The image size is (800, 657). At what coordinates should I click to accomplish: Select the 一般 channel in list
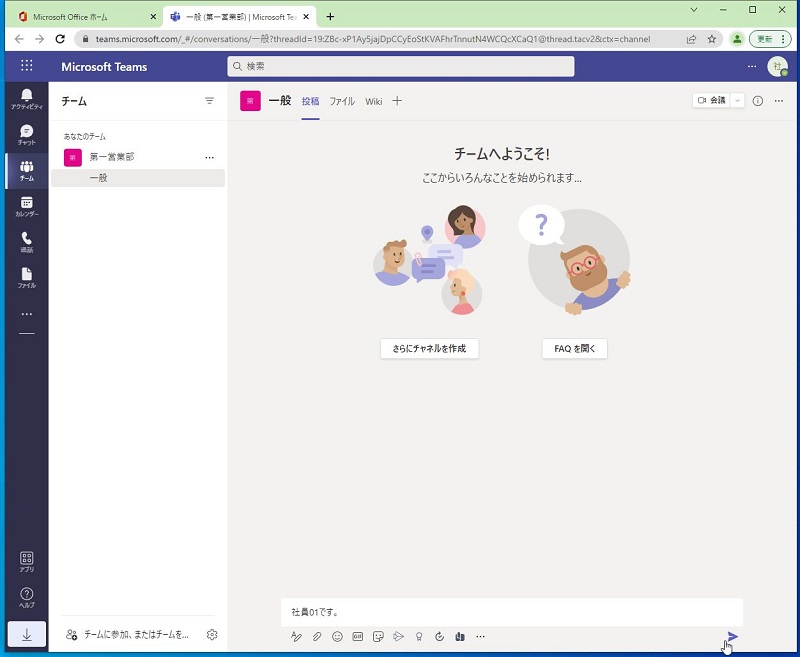(x=138, y=178)
